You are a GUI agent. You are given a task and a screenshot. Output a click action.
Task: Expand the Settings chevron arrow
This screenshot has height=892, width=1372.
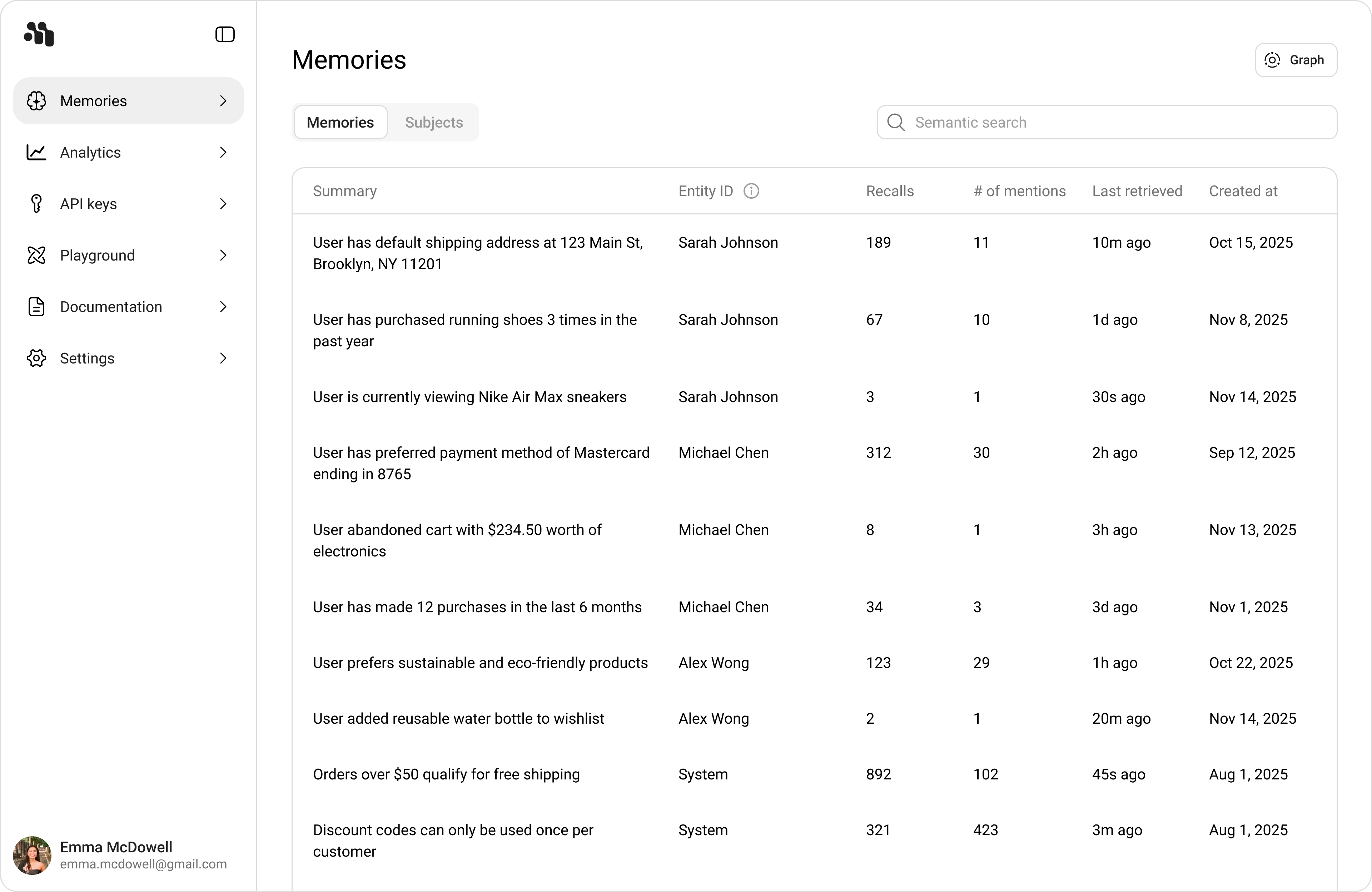pos(223,358)
